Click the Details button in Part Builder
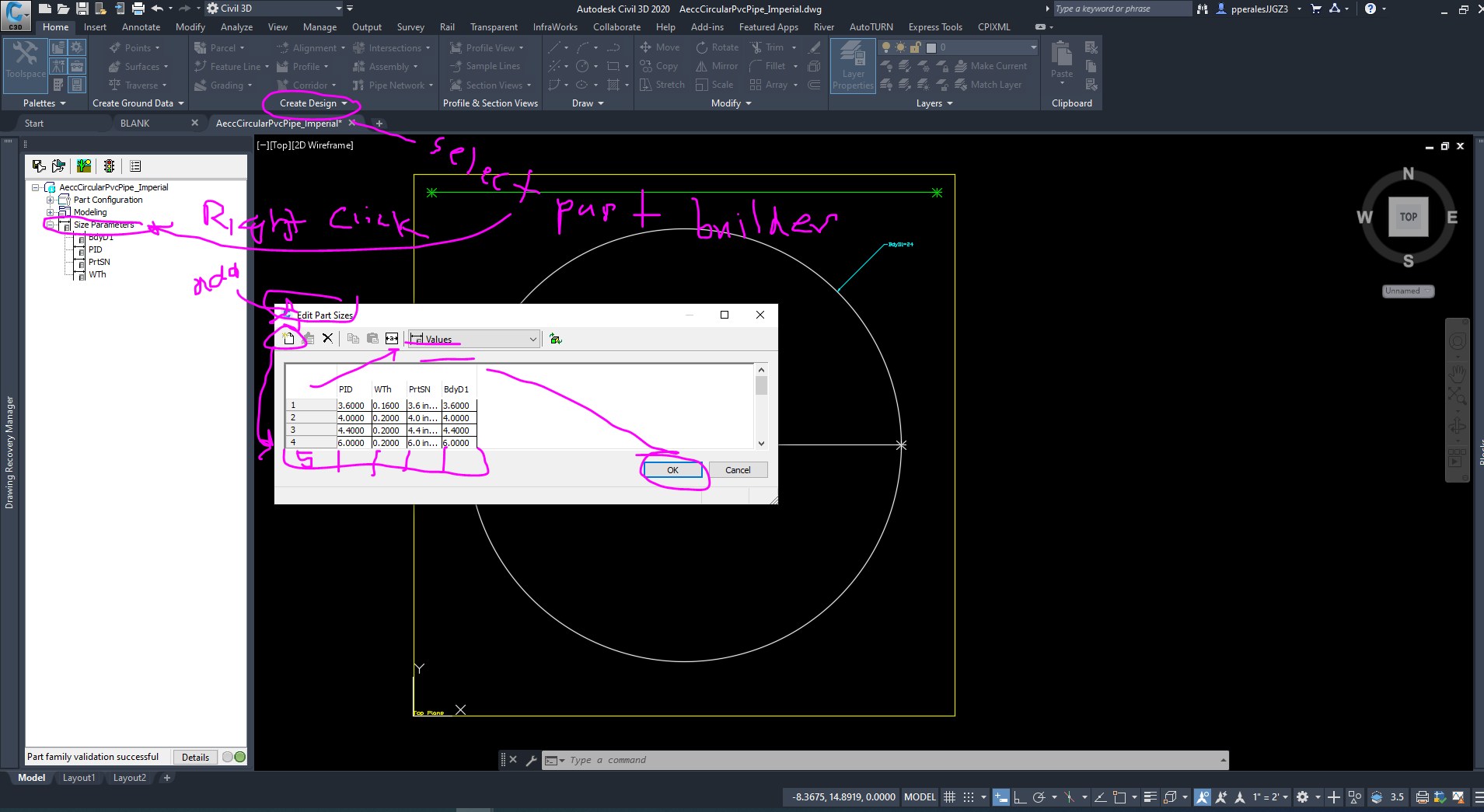 (195, 757)
